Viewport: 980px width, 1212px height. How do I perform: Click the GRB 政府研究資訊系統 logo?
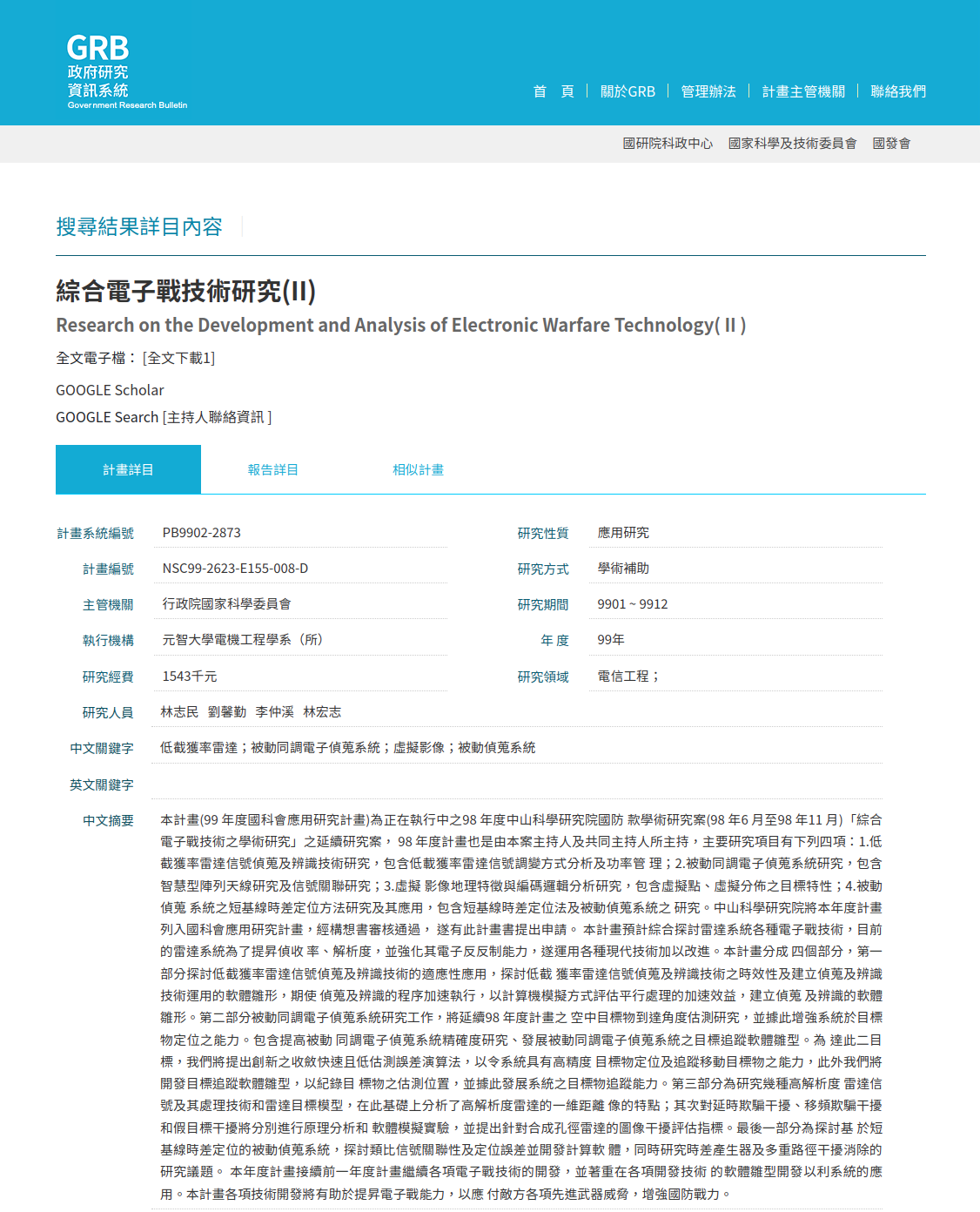click(127, 72)
